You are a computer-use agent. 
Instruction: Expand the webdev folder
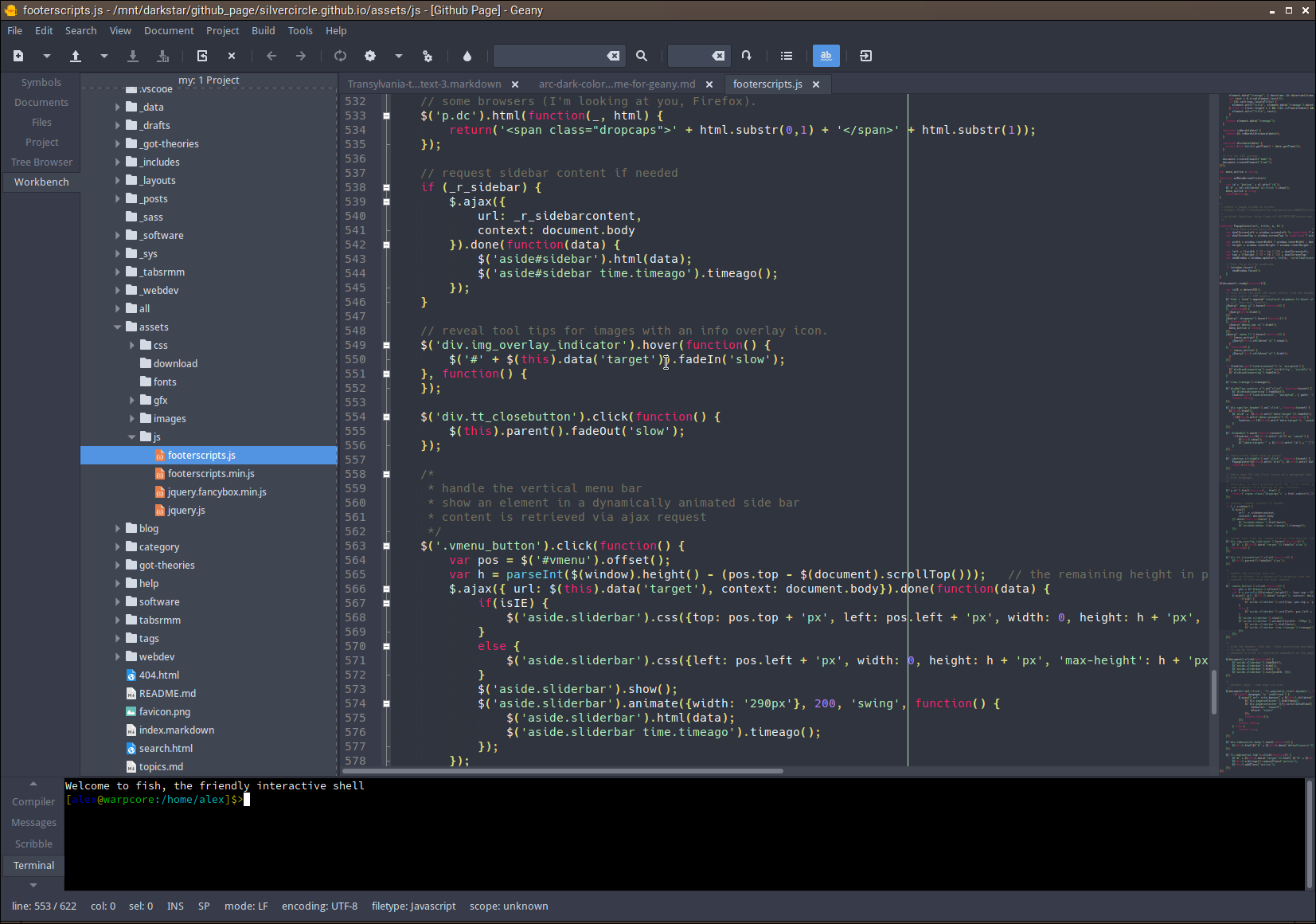tap(118, 656)
